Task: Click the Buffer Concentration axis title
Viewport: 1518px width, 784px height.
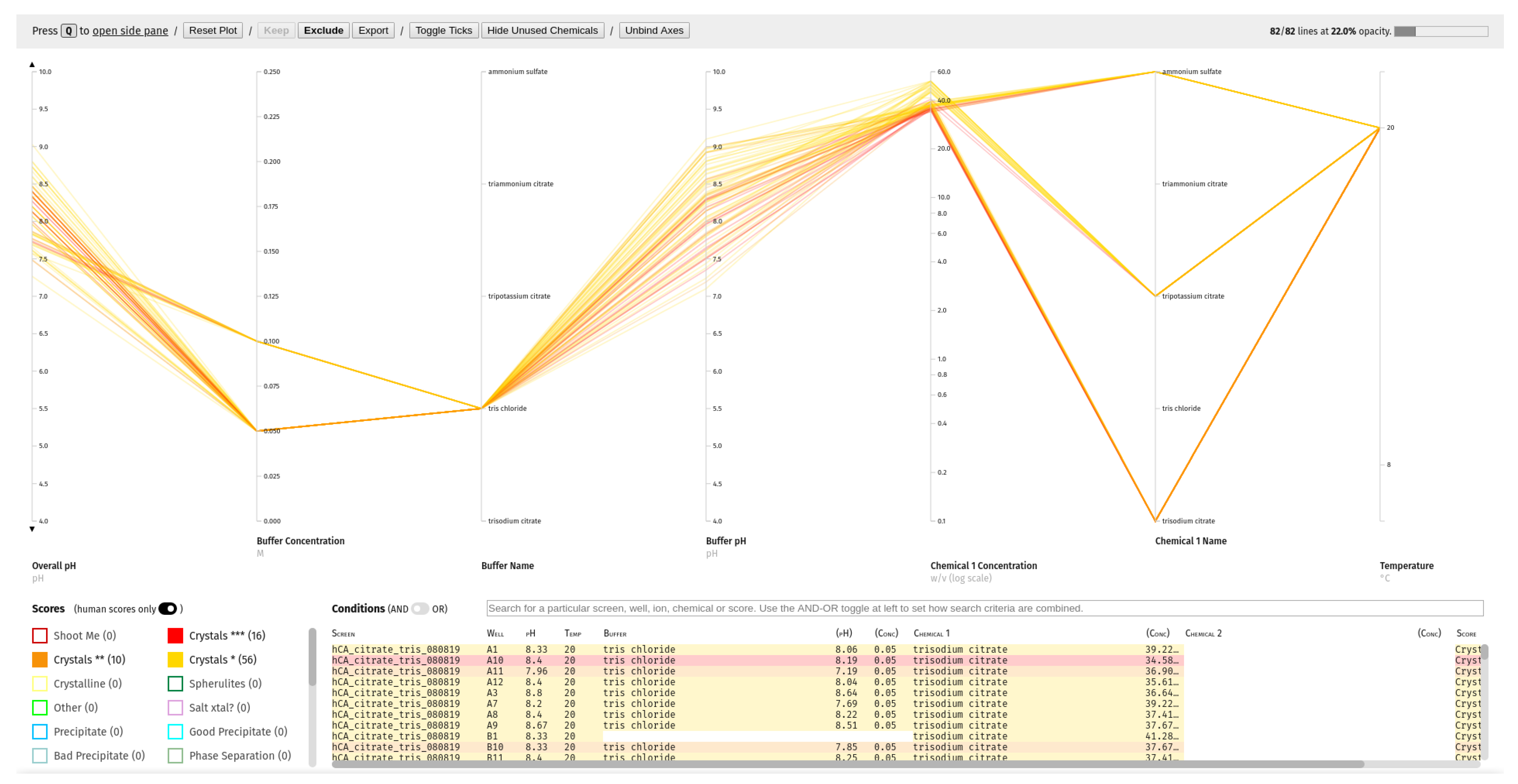Action: (301, 541)
